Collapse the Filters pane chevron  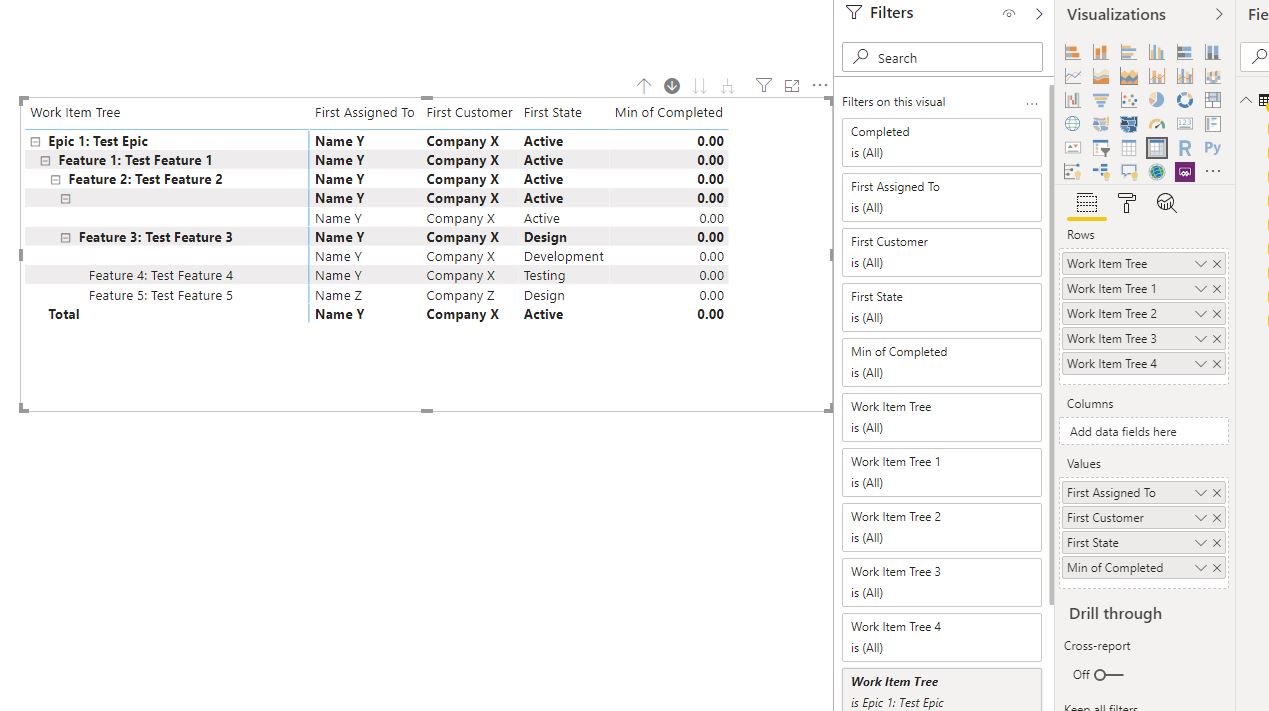tap(1039, 14)
